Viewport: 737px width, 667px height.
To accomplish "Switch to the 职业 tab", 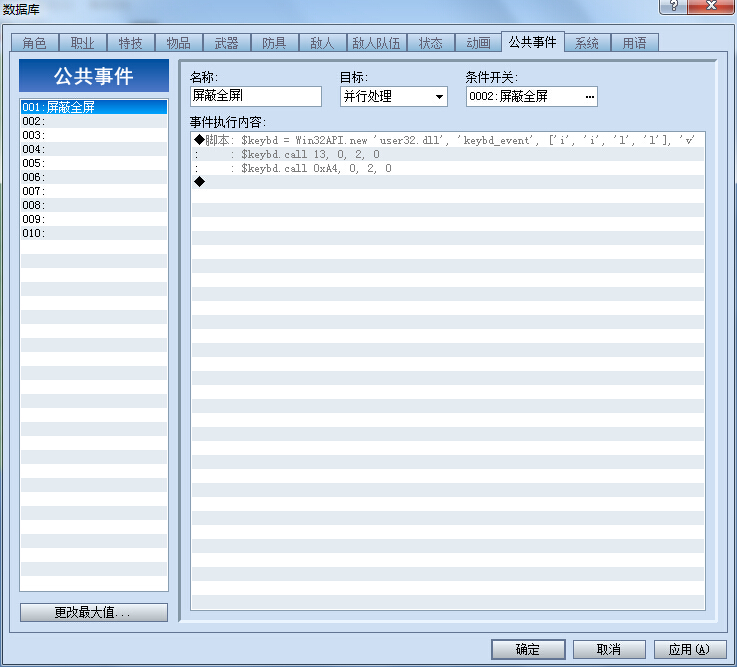I will [83, 43].
